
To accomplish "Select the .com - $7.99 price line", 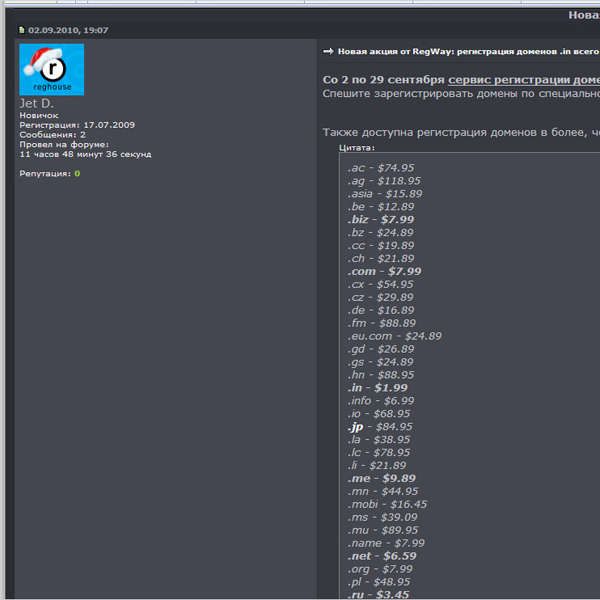I will pos(384,271).
